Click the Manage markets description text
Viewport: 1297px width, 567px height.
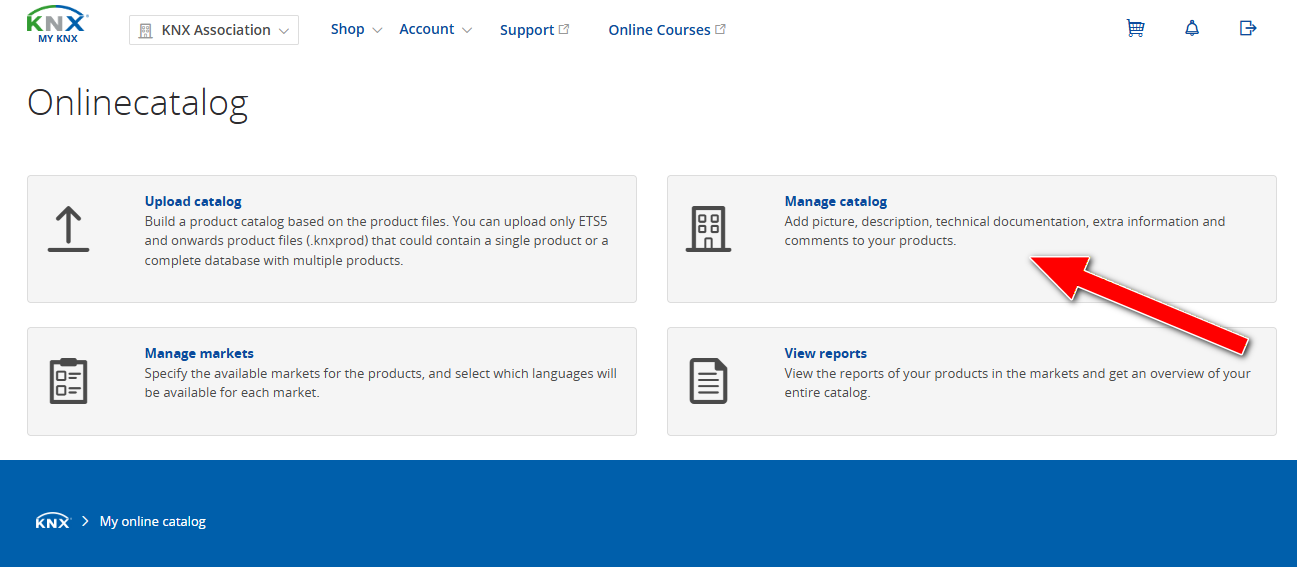pos(381,383)
